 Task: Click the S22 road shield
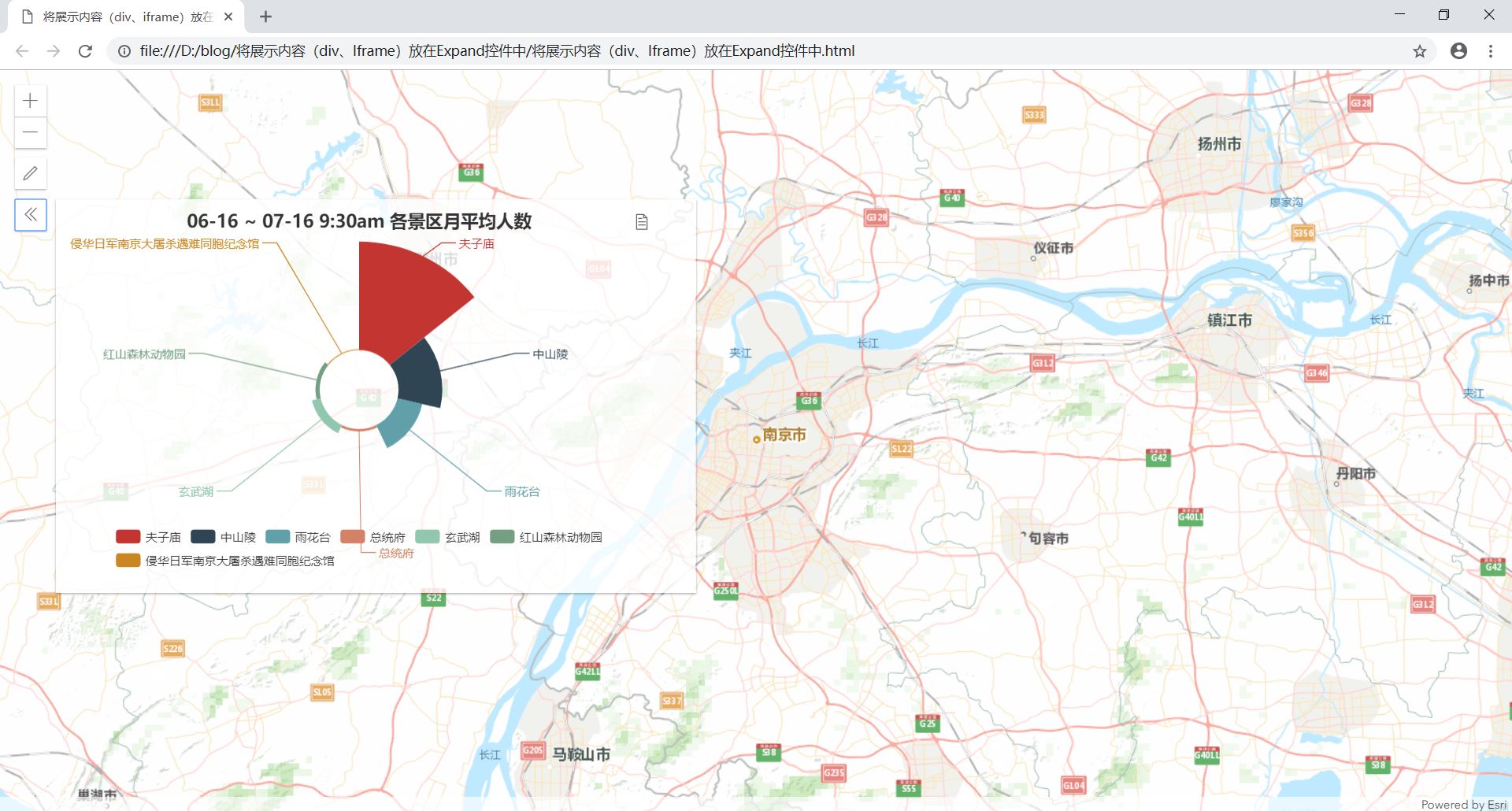click(x=434, y=598)
